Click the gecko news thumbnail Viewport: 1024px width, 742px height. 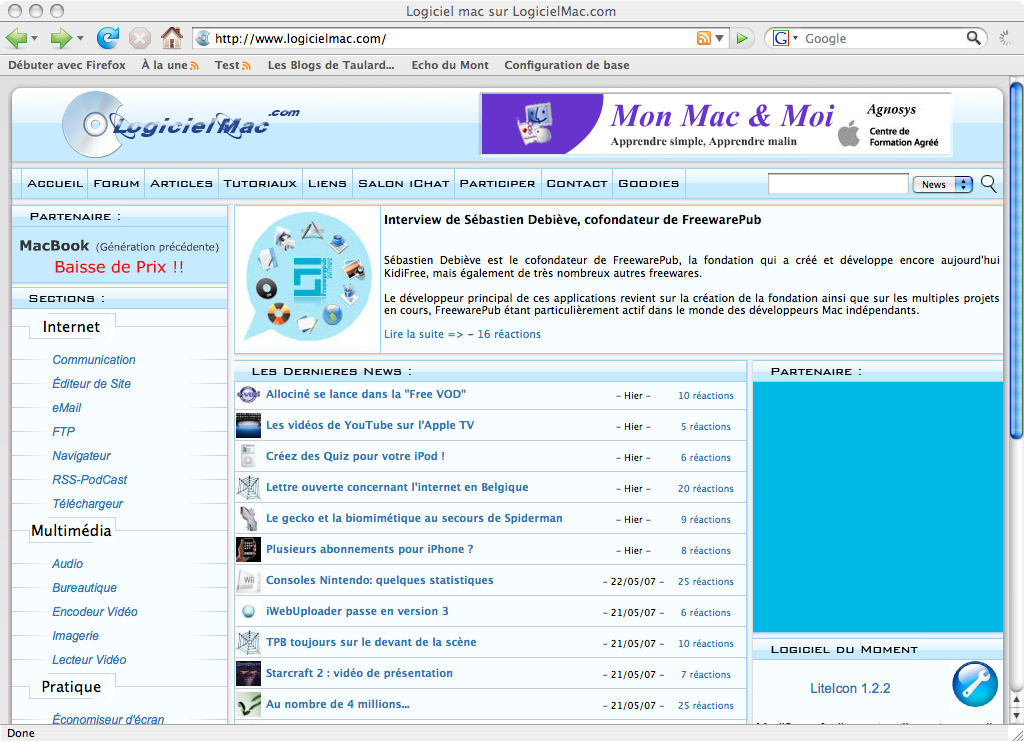pyautogui.click(x=248, y=519)
